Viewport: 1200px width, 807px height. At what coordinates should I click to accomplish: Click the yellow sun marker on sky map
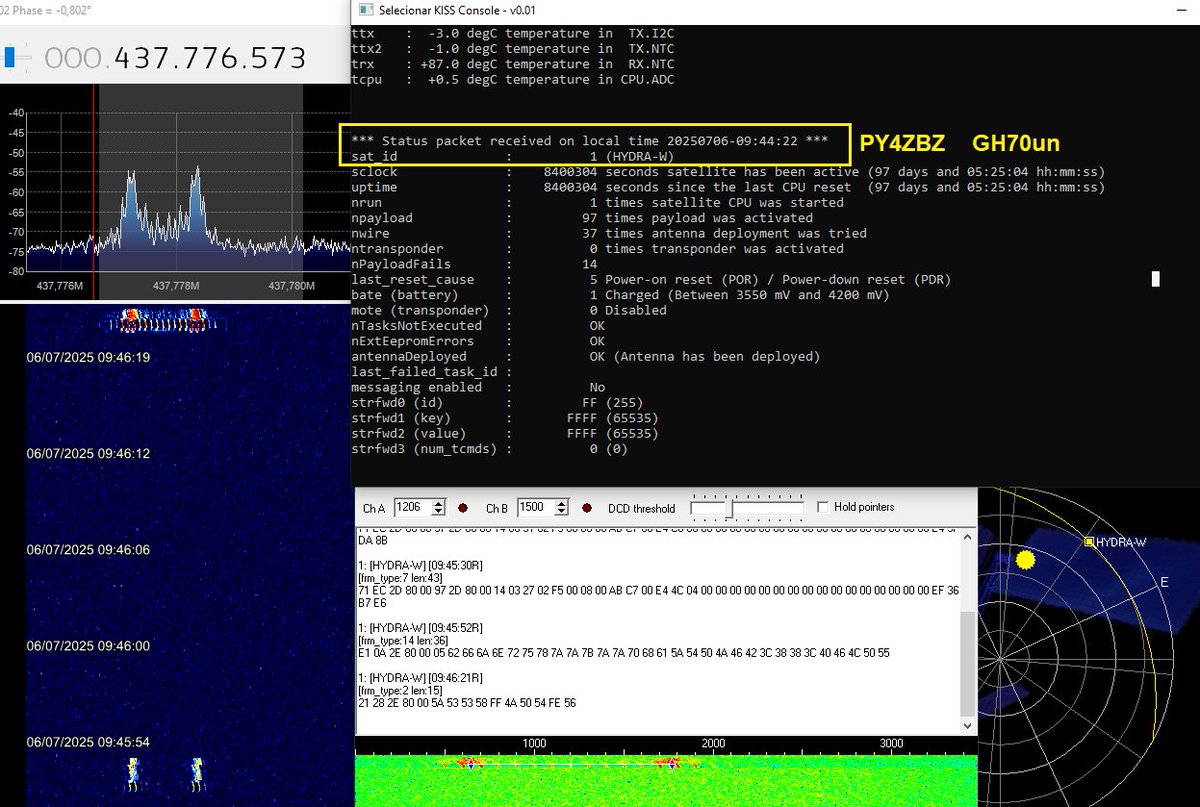[1025, 560]
